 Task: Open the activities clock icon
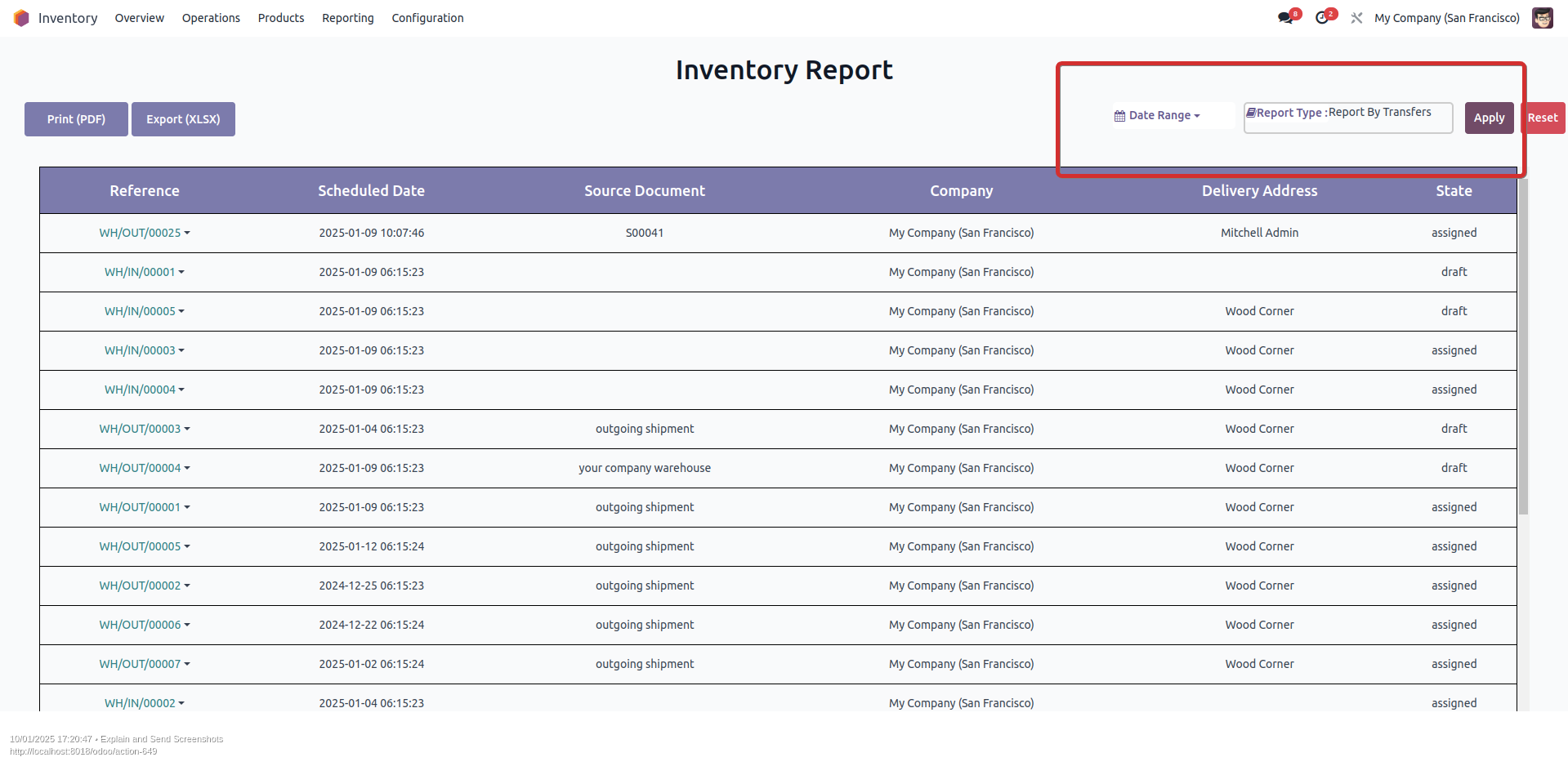(1322, 18)
